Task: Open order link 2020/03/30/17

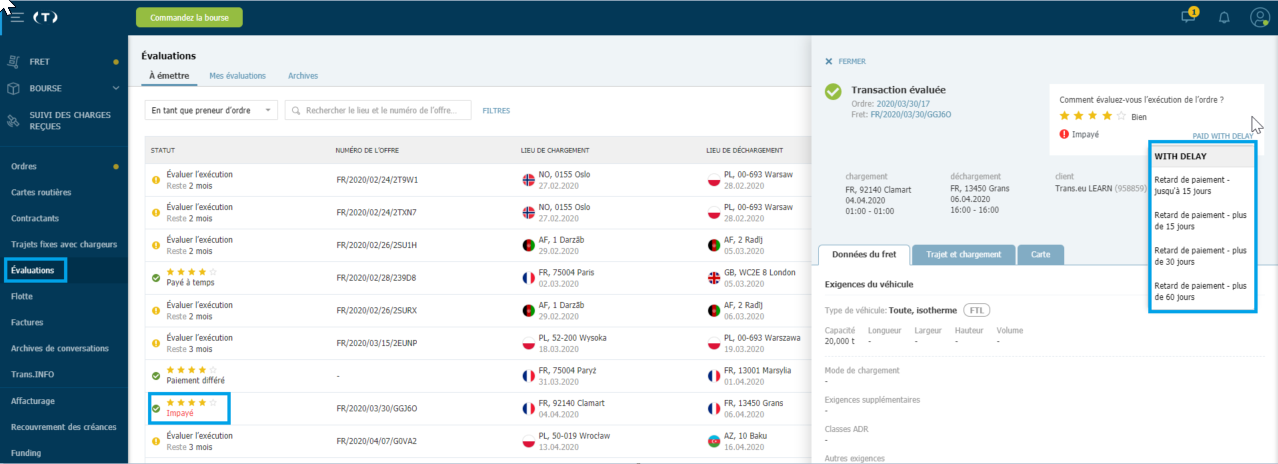Action: (903, 103)
